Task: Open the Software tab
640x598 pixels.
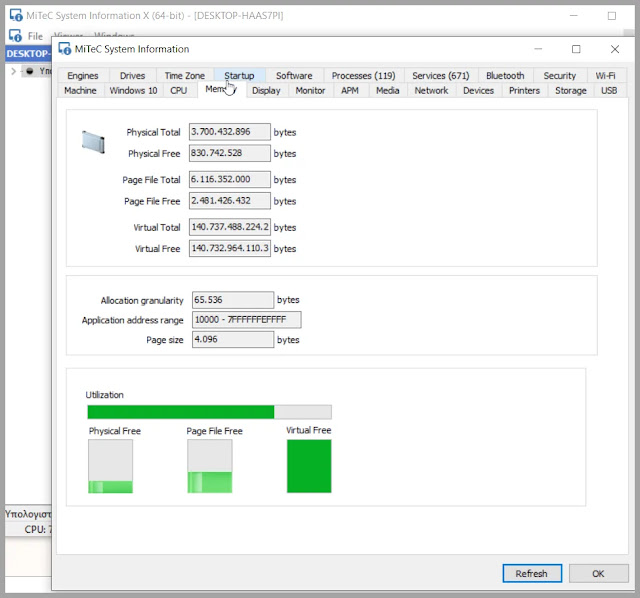Action: click(x=294, y=76)
